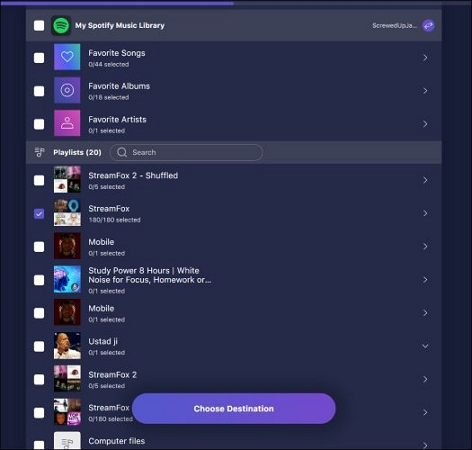The image size is (472, 450).
Task: Click the Playlists (20) header label
Action: (x=77, y=152)
